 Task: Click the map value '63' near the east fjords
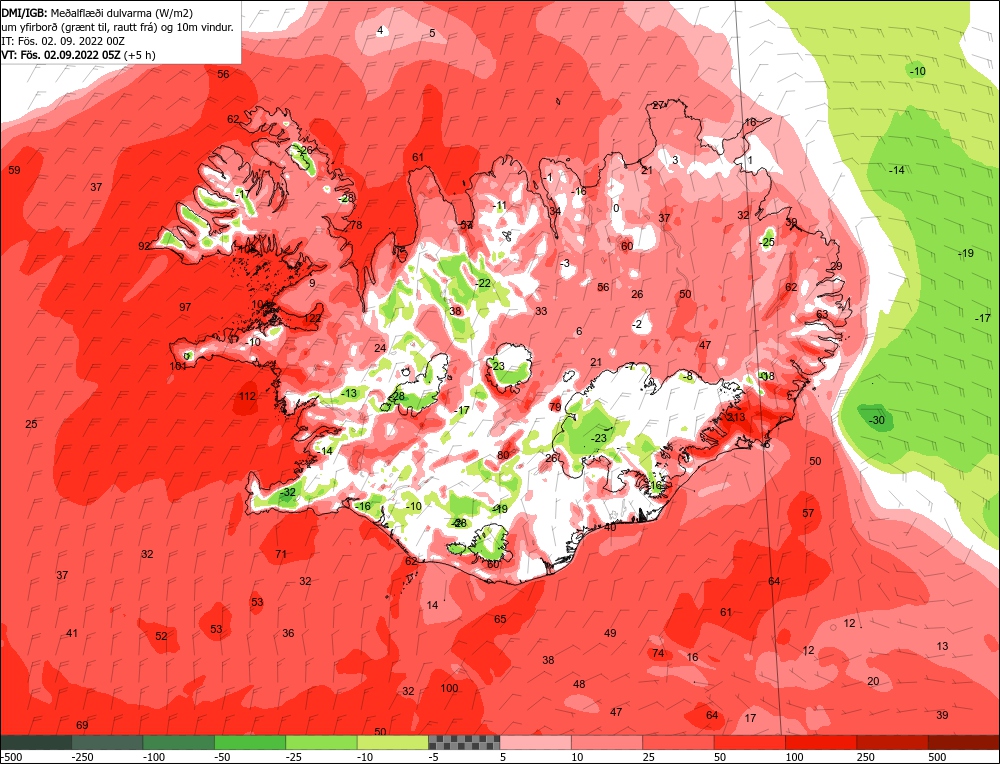[x=822, y=314]
